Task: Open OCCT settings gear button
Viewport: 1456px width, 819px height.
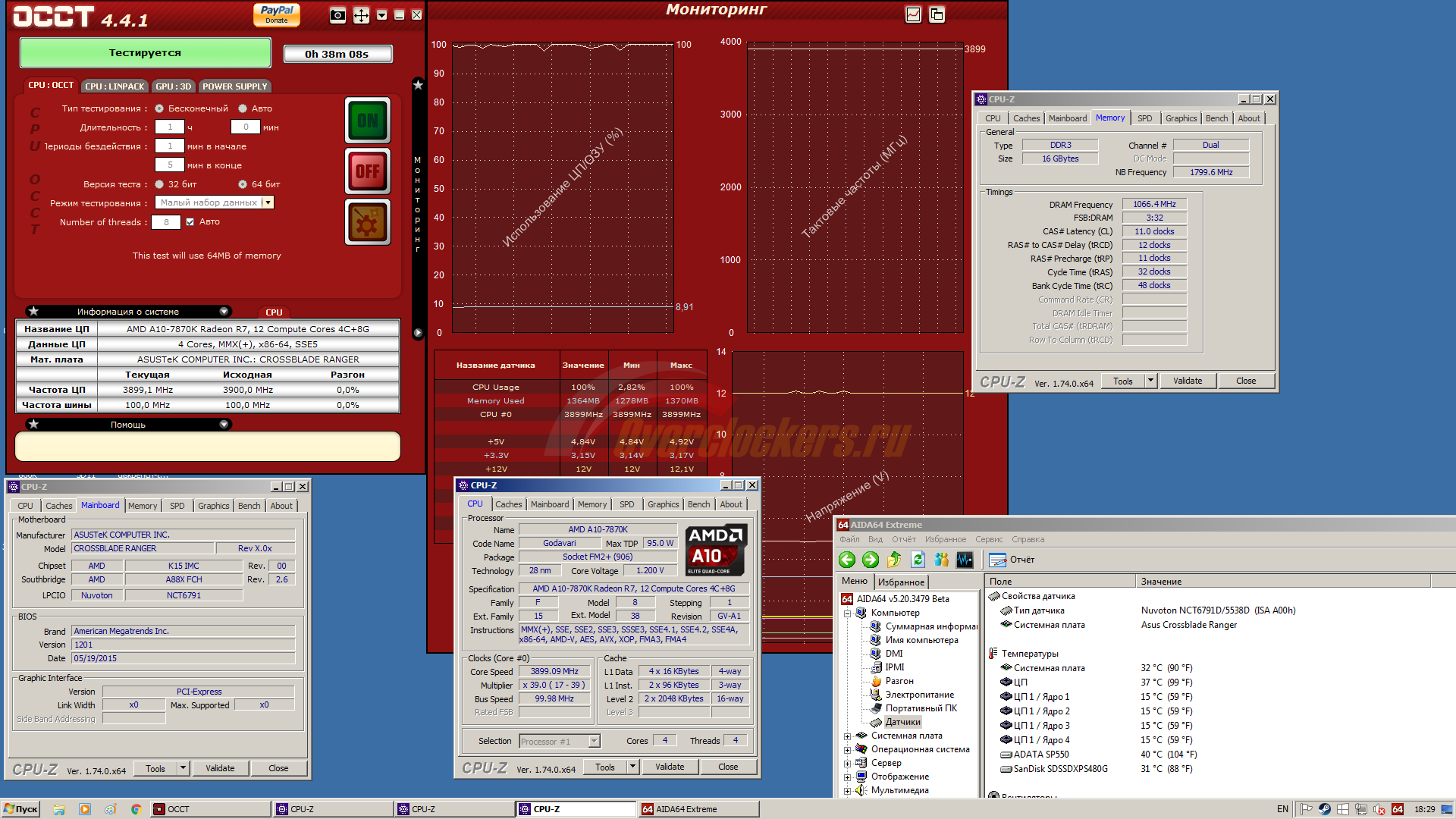Action: (x=368, y=222)
